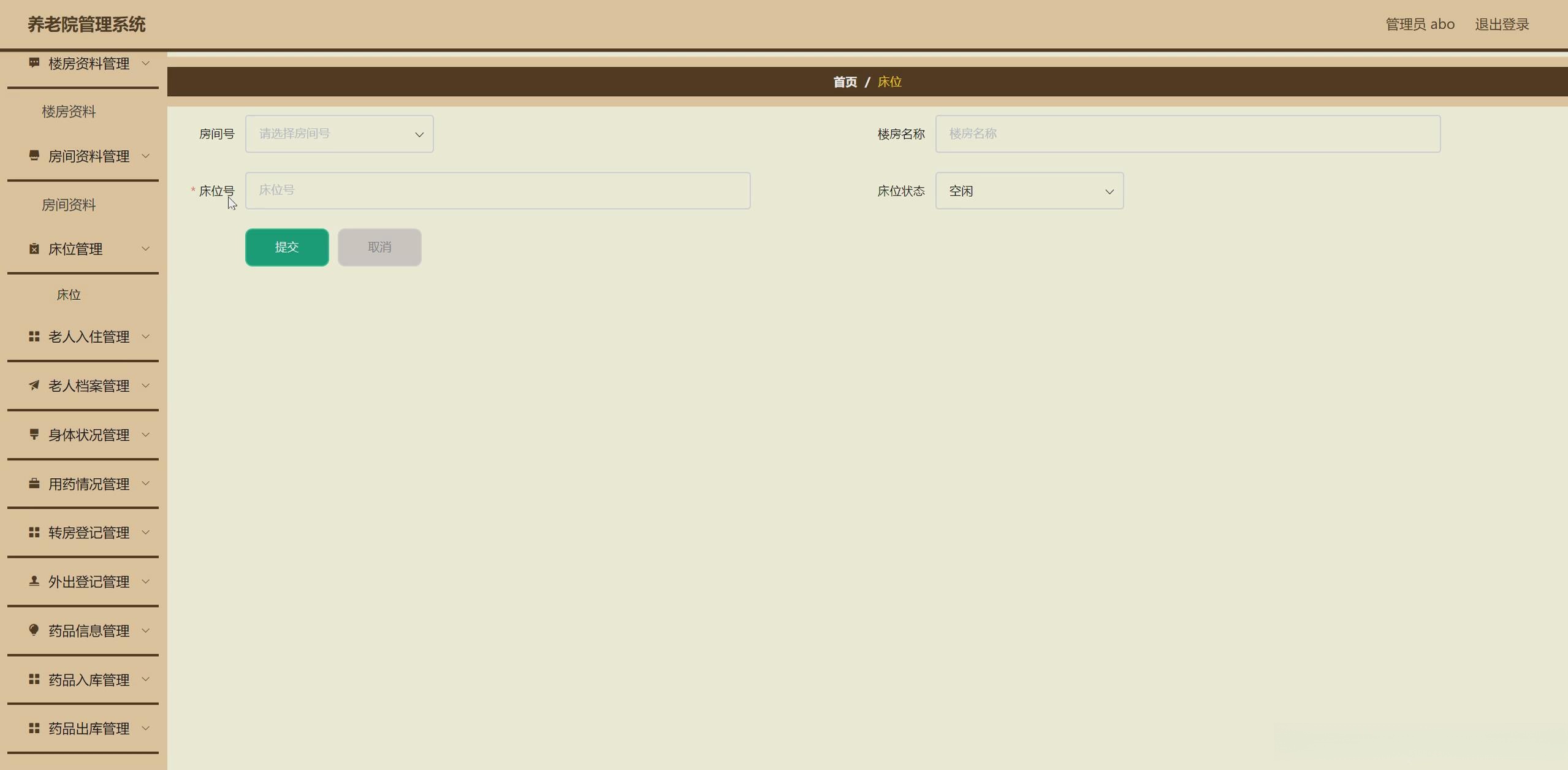Collapse the 床位管理 menu chevron
Viewport: 1568px width, 770px height.
[146, 249]
